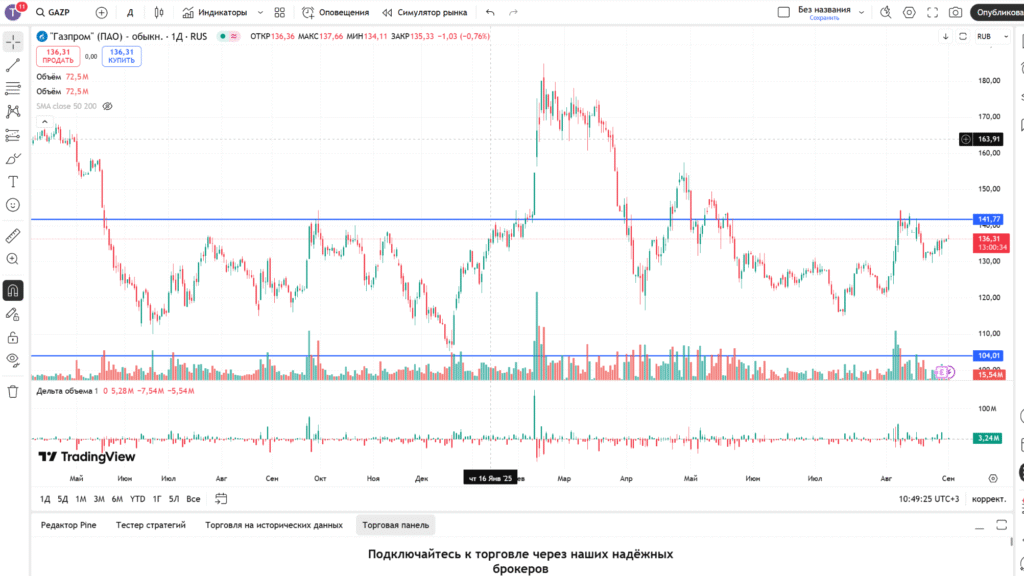Toggle the коррект. adjustment setting
Viewport: 1024px width, 576px height.
point(989,499)
